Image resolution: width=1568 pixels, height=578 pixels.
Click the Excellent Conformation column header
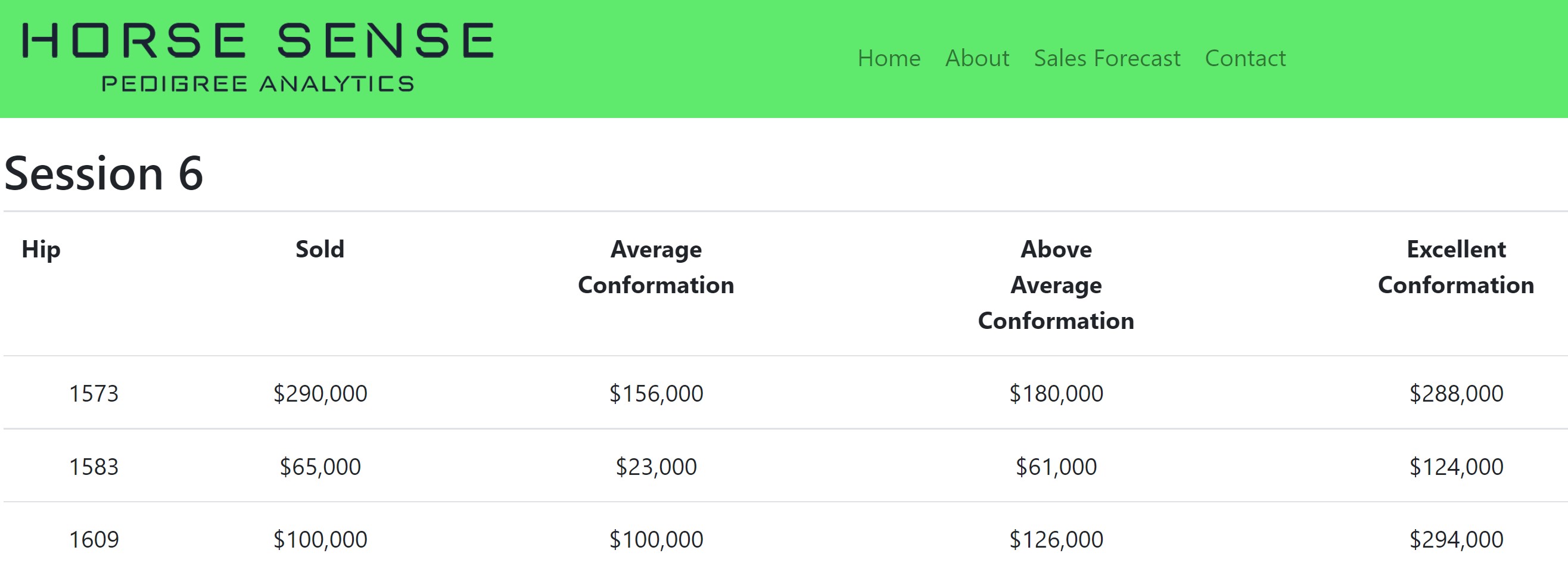[1455, 268]
